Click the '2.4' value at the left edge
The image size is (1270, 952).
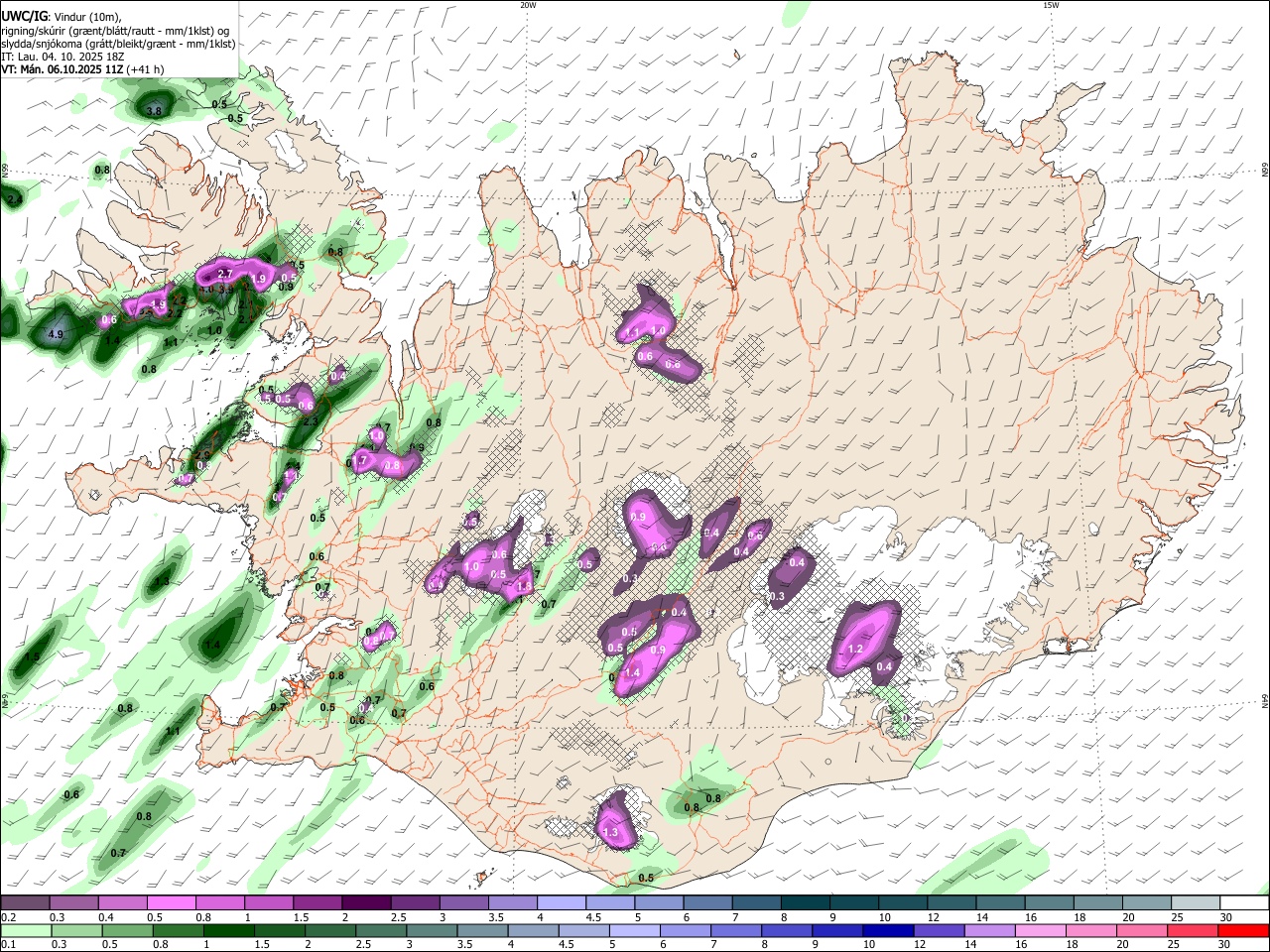pyautogui.click(x=14, y=200)
